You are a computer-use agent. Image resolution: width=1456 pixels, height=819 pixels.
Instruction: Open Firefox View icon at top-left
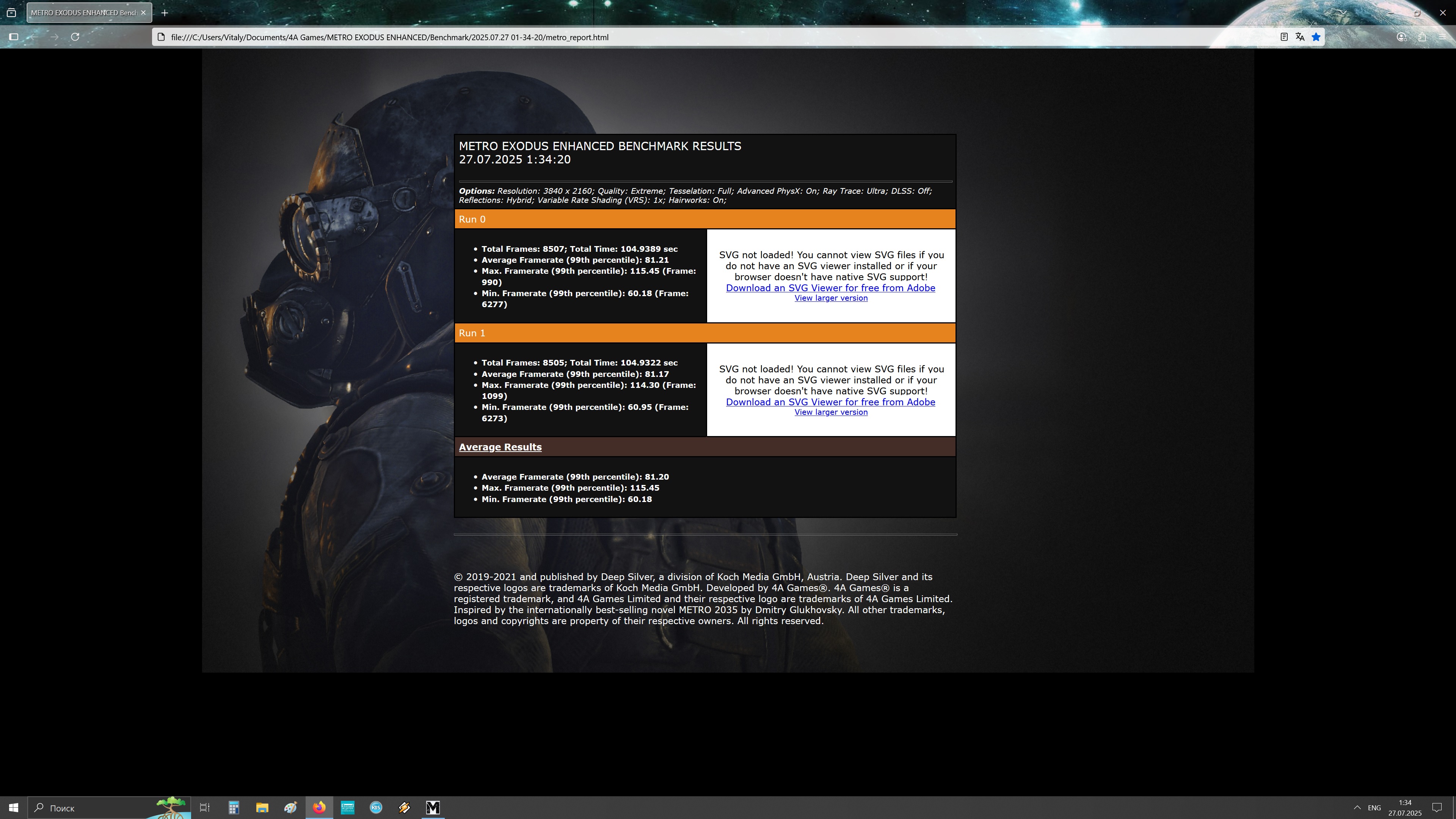tap(11, 13)
